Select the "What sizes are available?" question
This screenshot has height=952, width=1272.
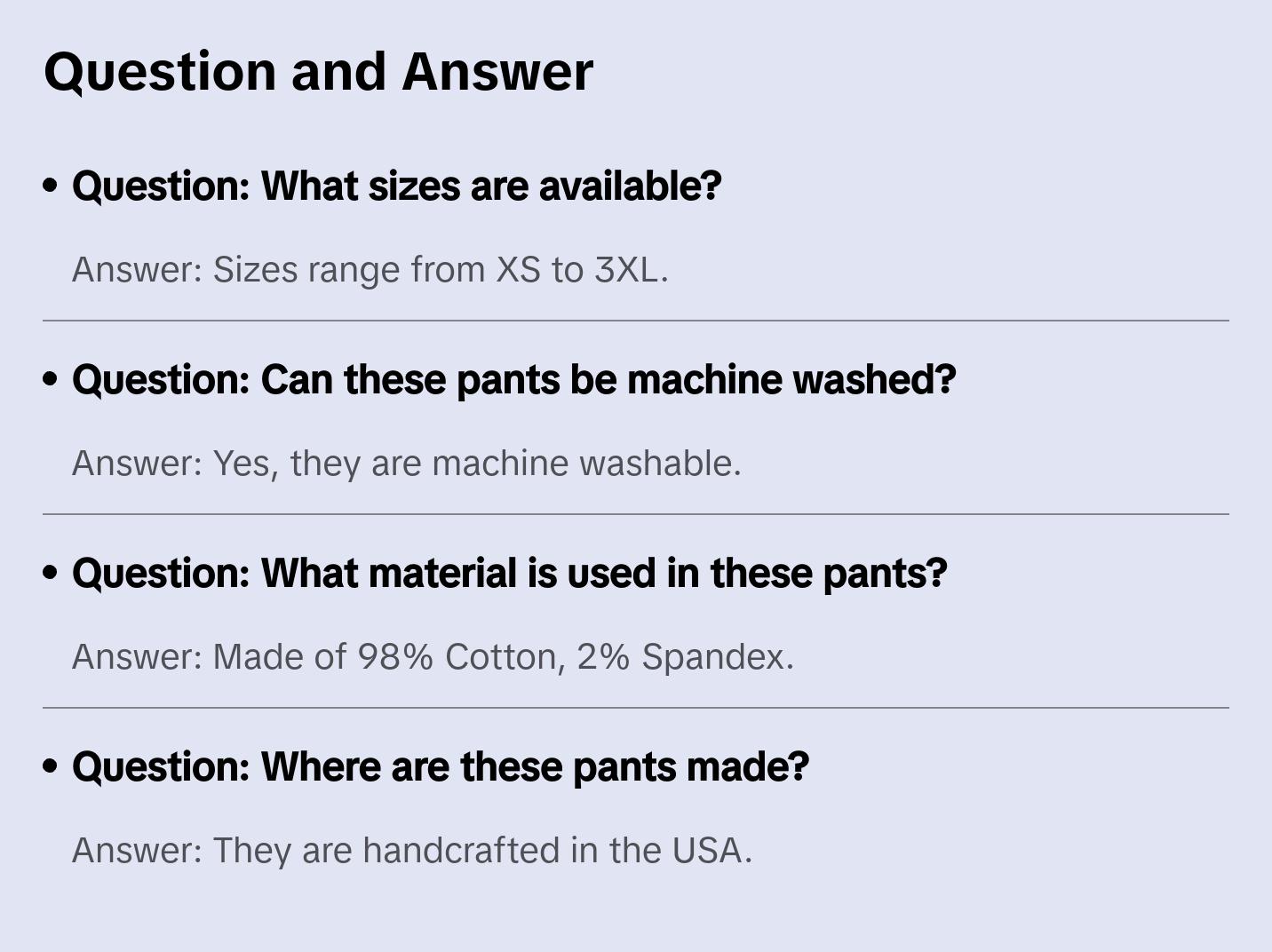pyautogui.click(x=396, y=186)
